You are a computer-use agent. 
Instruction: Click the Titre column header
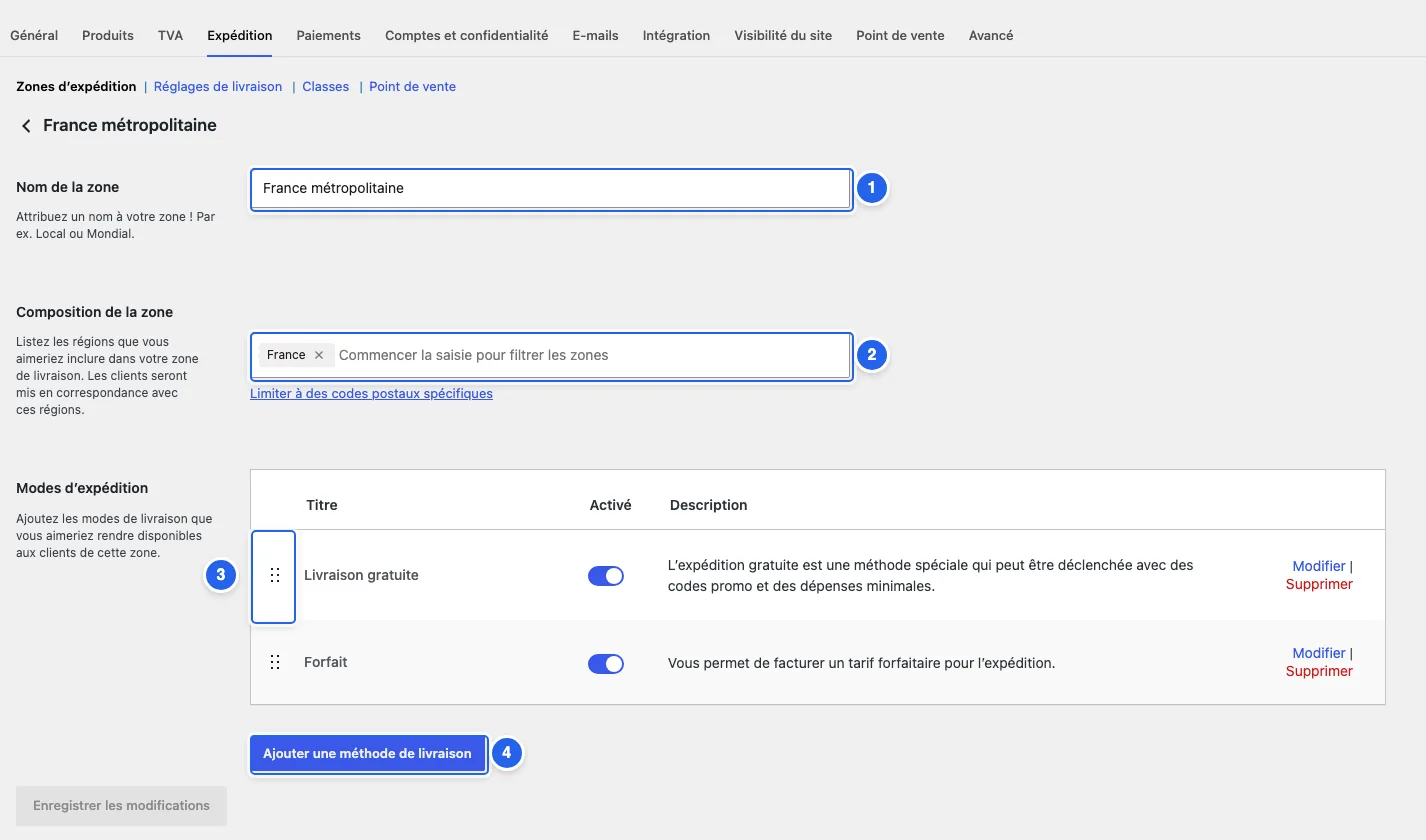pos(322,506)
